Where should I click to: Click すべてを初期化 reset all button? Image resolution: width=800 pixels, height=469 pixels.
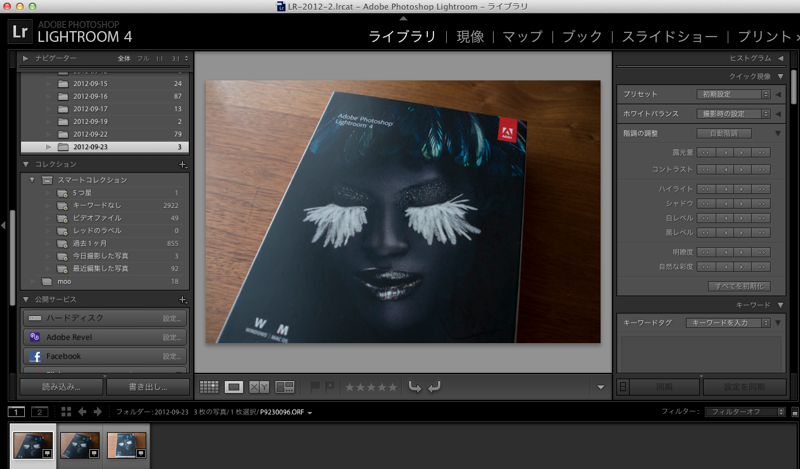click(x=739, y=286)
